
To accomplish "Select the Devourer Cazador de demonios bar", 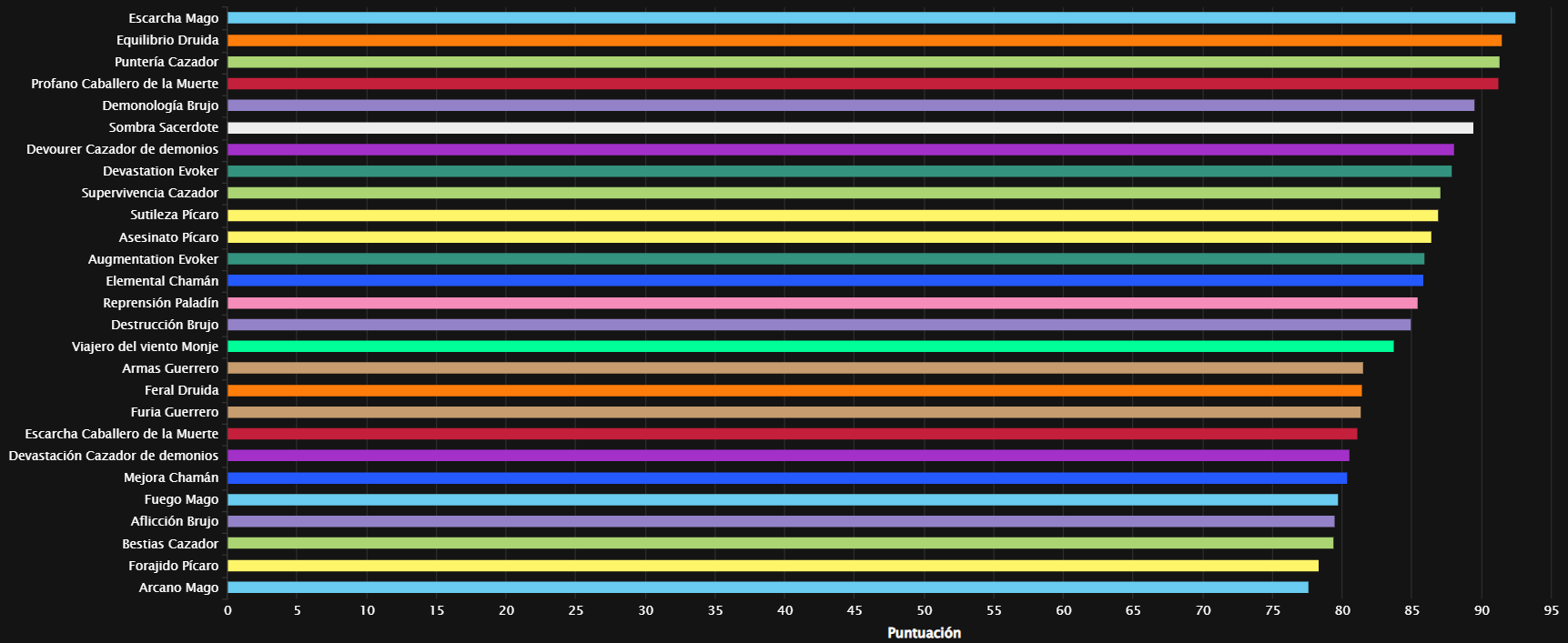I will [840, 150].
